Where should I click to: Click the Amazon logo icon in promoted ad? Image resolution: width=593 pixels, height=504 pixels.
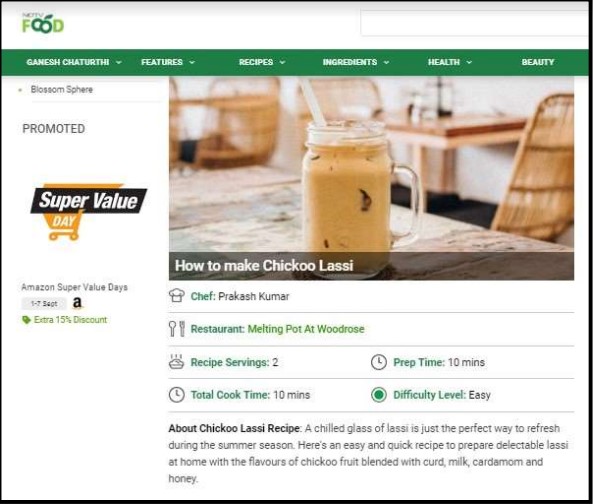click(x=77, y=302)
